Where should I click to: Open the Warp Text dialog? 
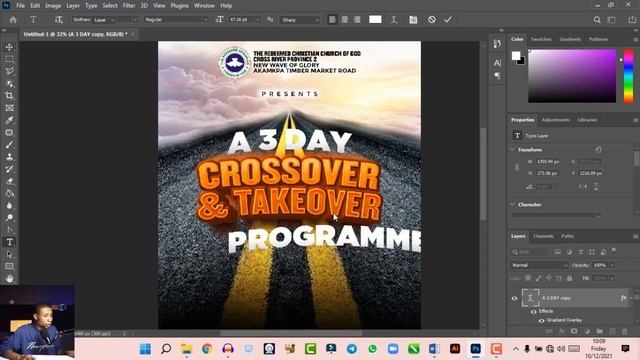pyautogui.click(x=394, y=20)
